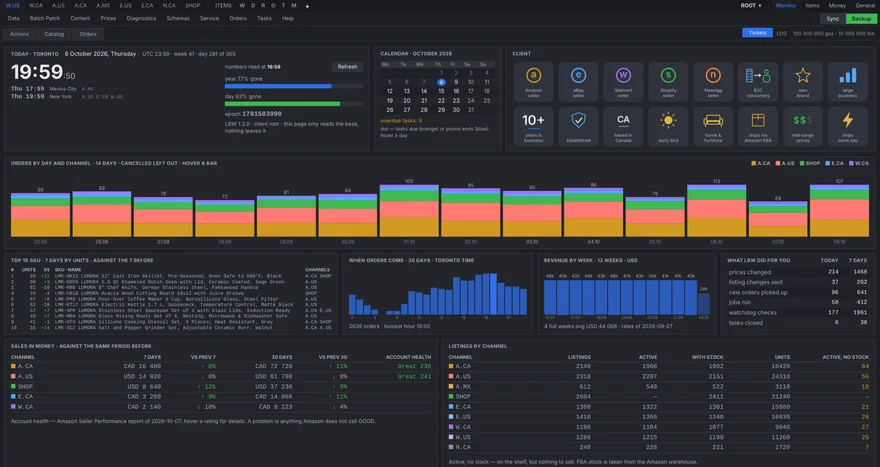The image size is (880, 467).
Task: Click the blue Tickets button
Action: (758, 33)
